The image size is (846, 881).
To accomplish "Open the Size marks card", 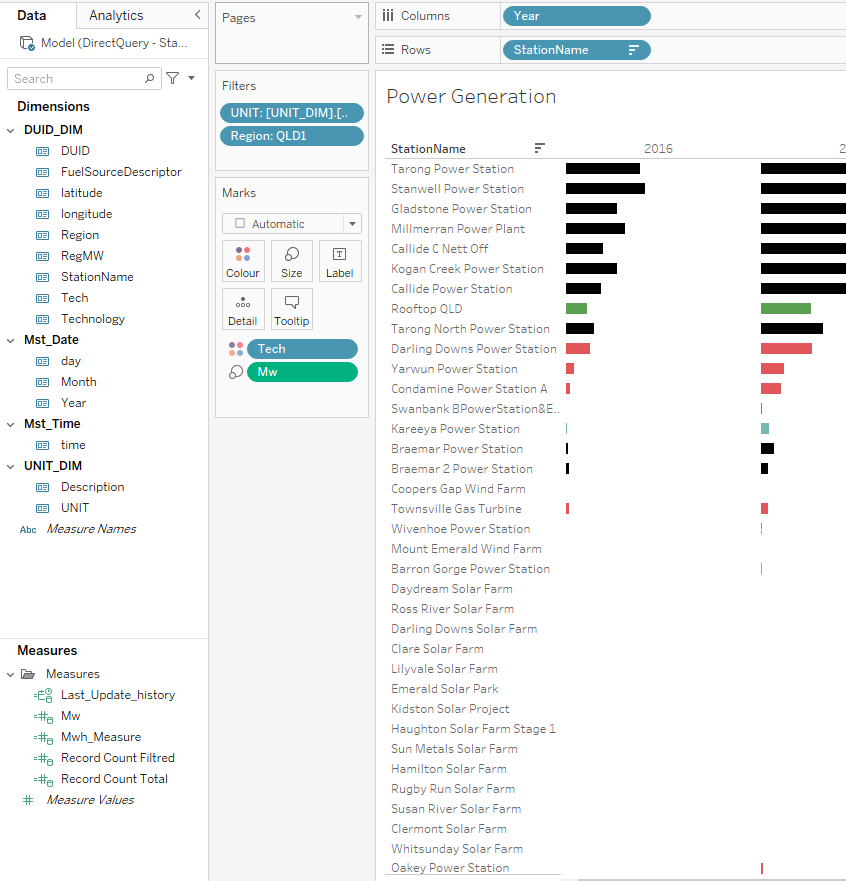I will click(292, 260).
